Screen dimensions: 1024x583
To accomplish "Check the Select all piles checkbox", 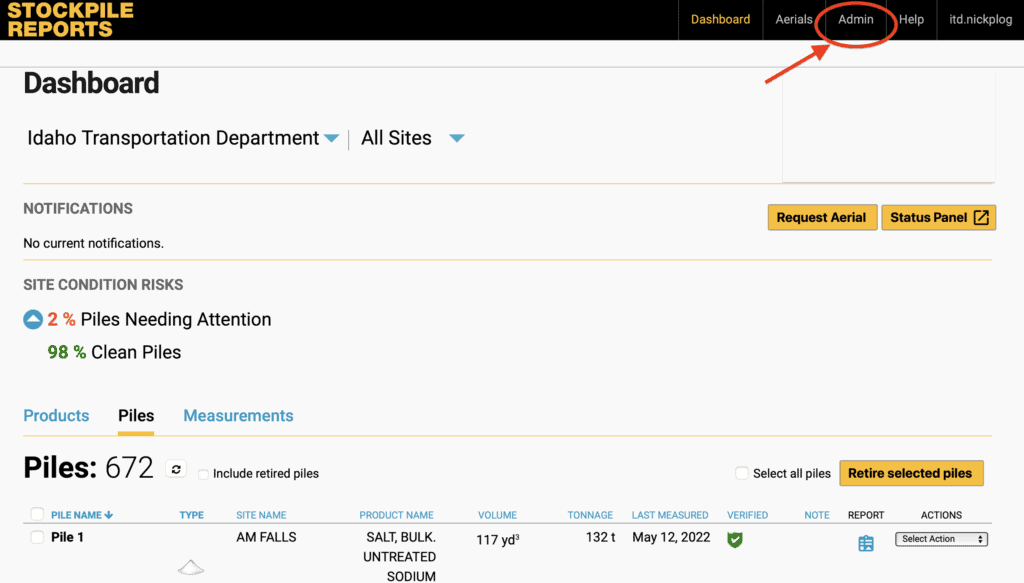I will pos(741,473).
